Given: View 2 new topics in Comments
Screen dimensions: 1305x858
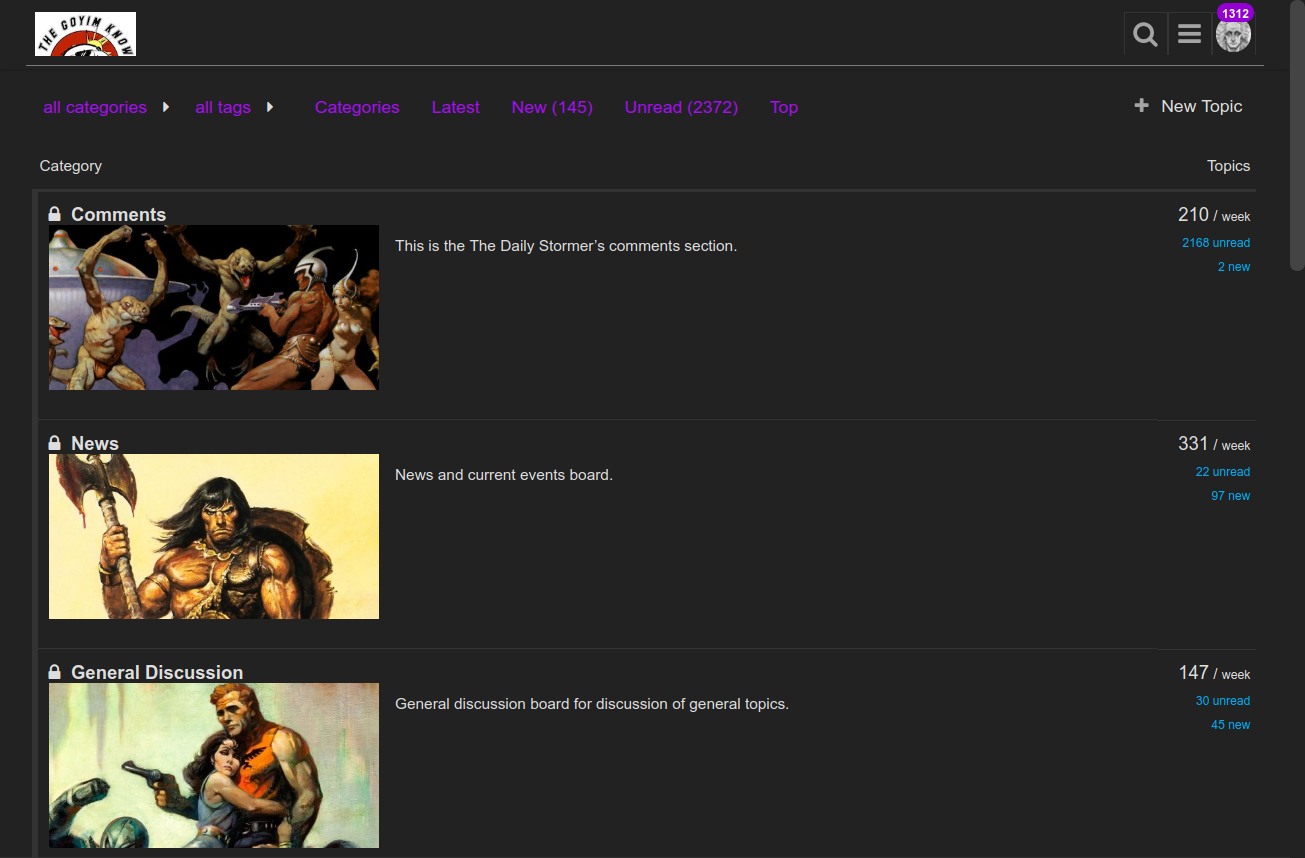Looking at the screenshot, I should [x=1234, y=267].
